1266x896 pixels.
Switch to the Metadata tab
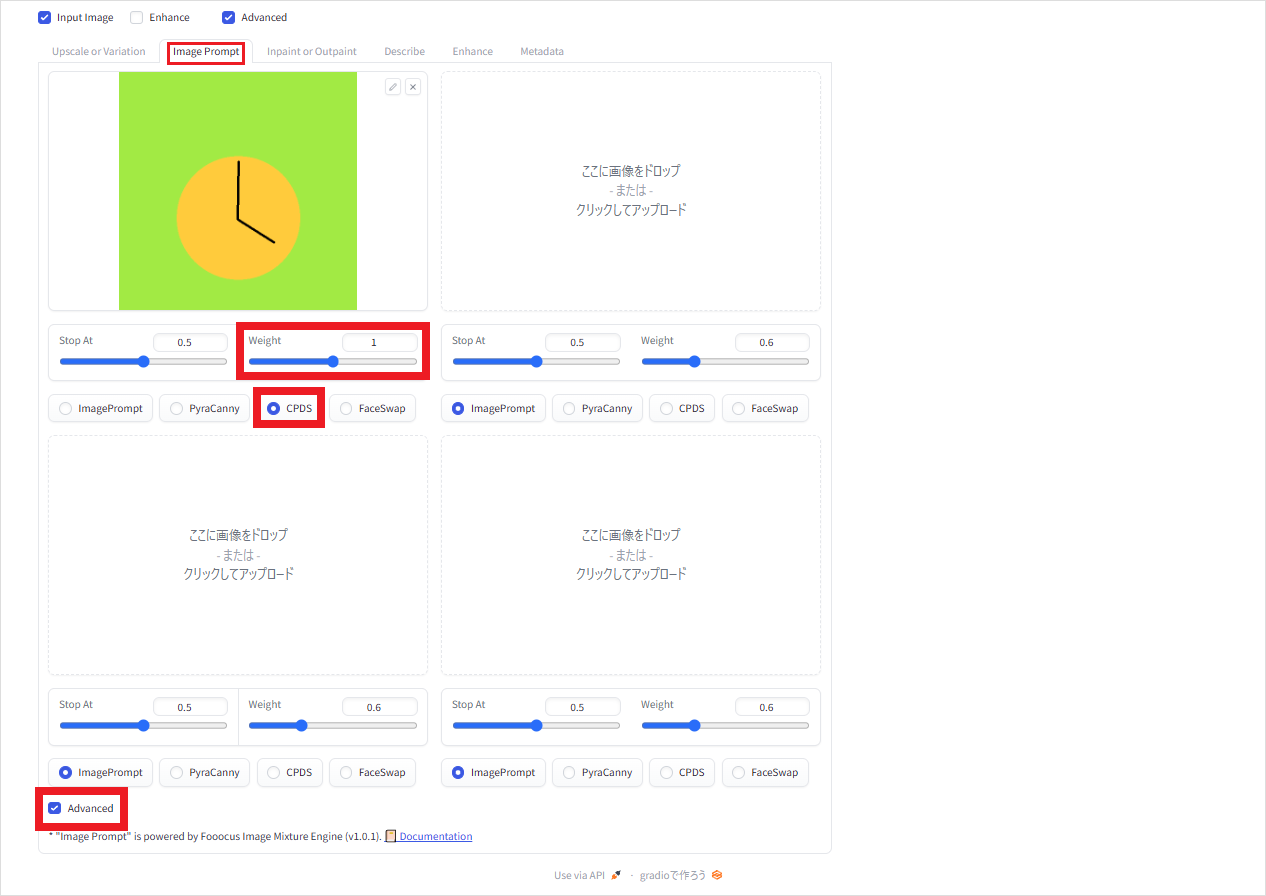(x=542, y=51)
